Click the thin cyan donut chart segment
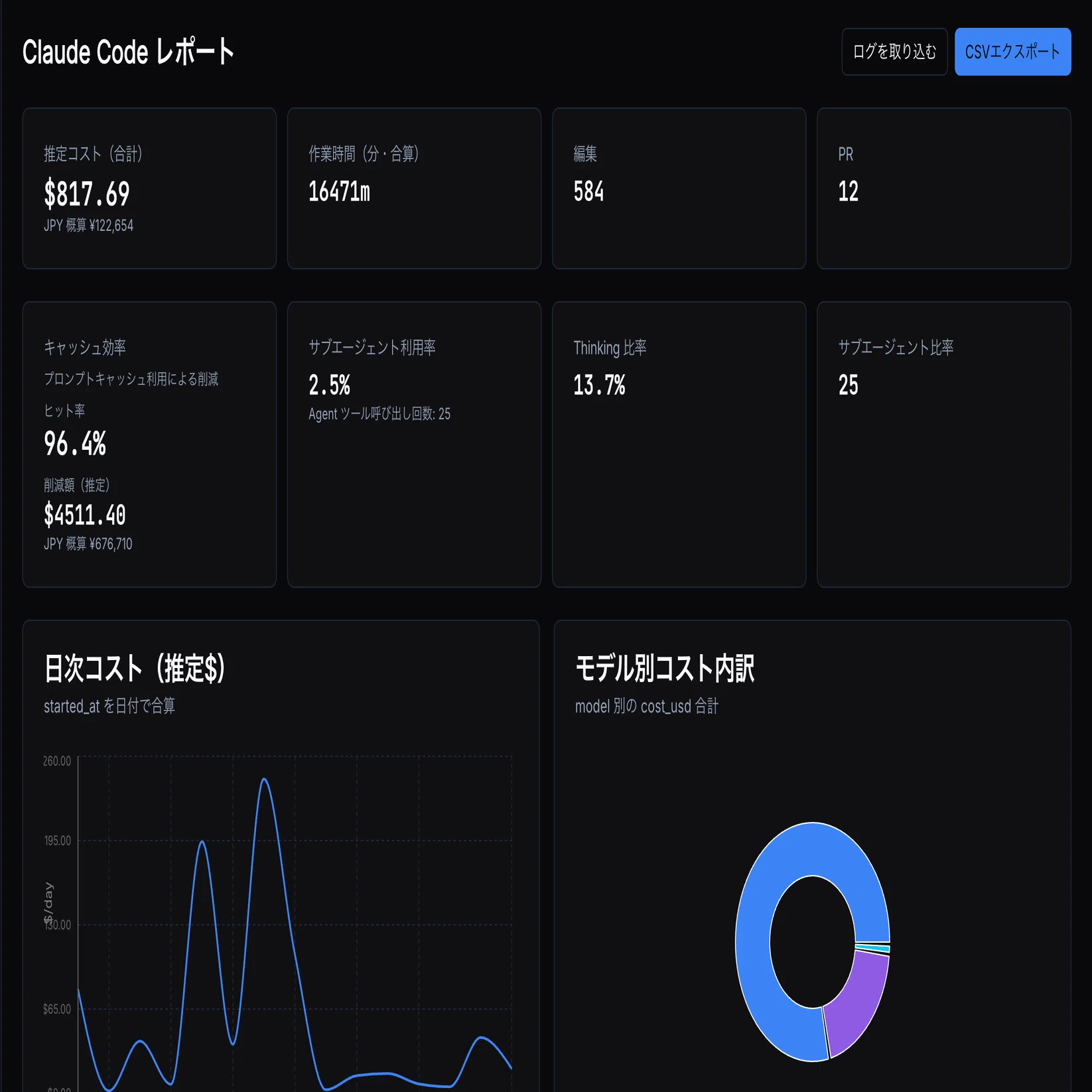 click(x=873, y=947)
